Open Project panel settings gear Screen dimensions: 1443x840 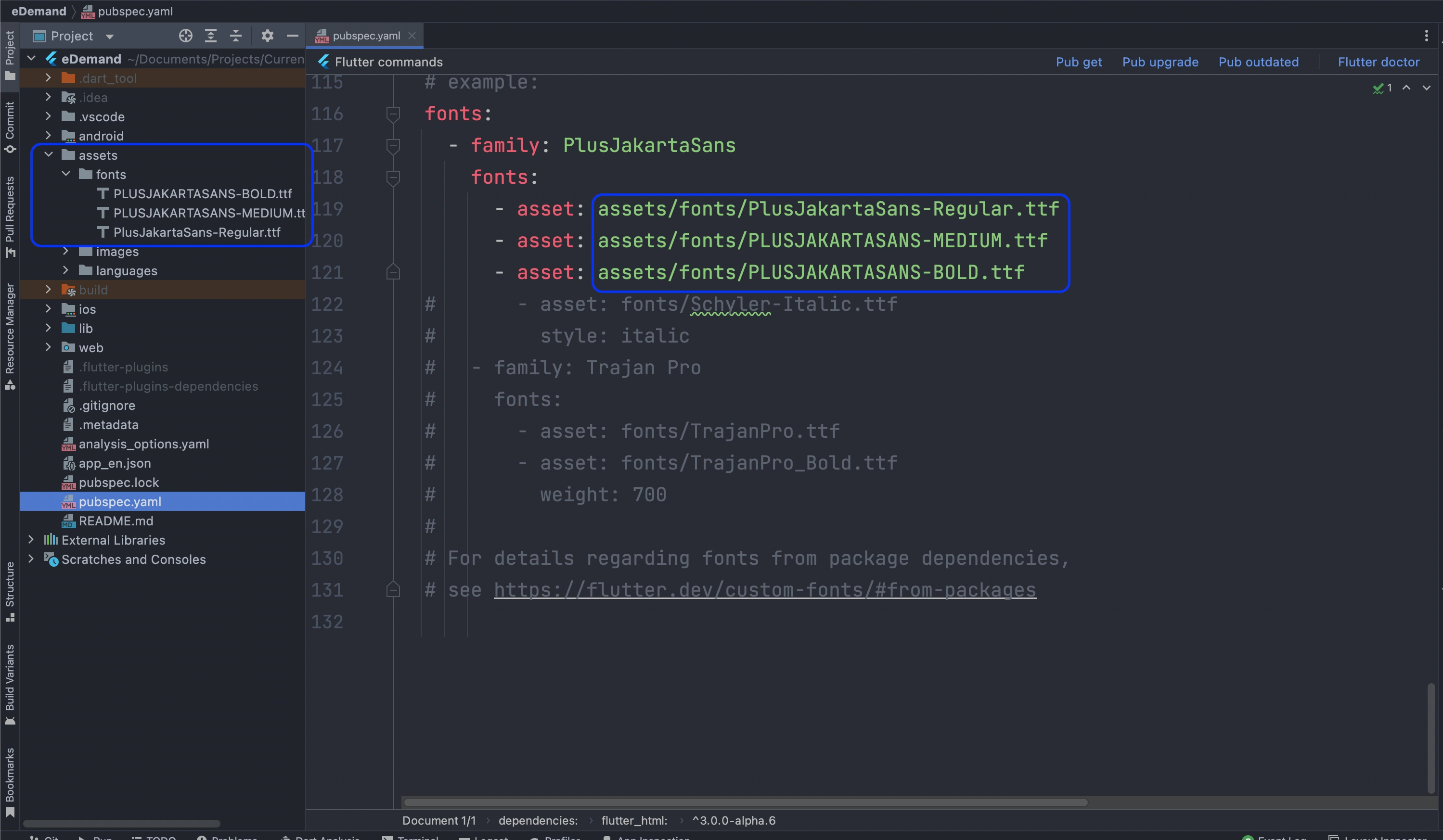click(267, 36)
